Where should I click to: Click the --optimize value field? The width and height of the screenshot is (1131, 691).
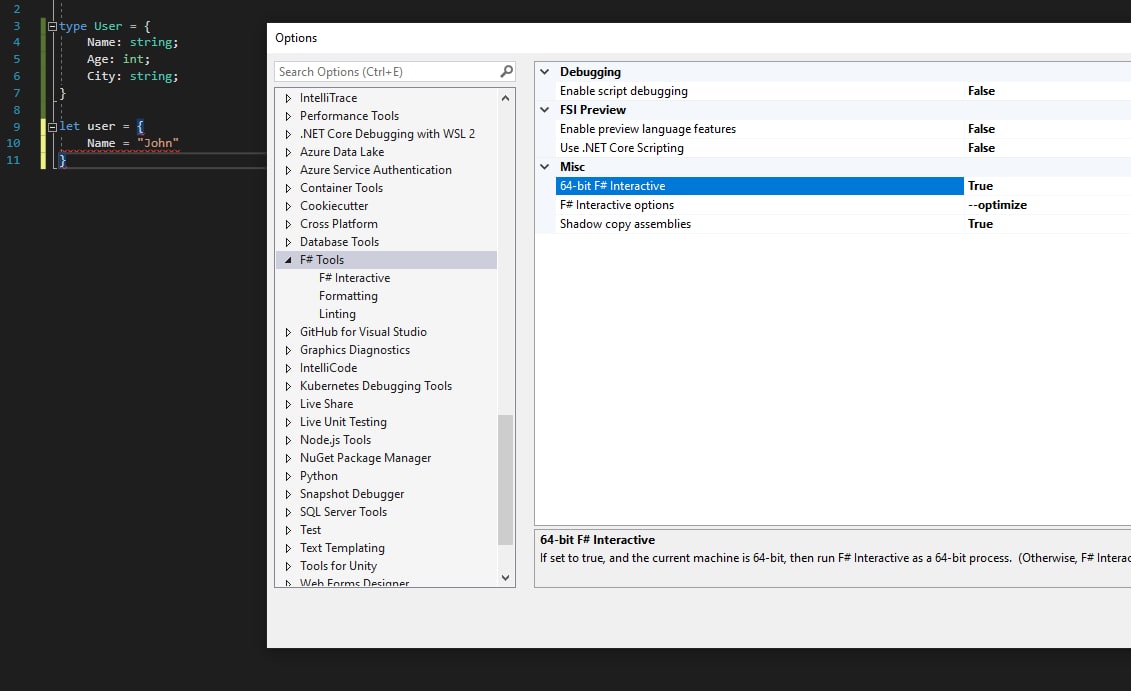point(998,205)
